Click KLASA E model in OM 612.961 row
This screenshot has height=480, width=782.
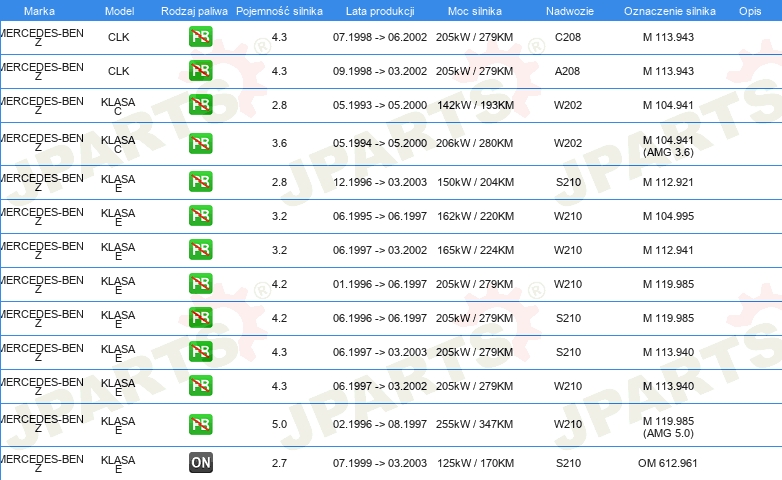118,464
